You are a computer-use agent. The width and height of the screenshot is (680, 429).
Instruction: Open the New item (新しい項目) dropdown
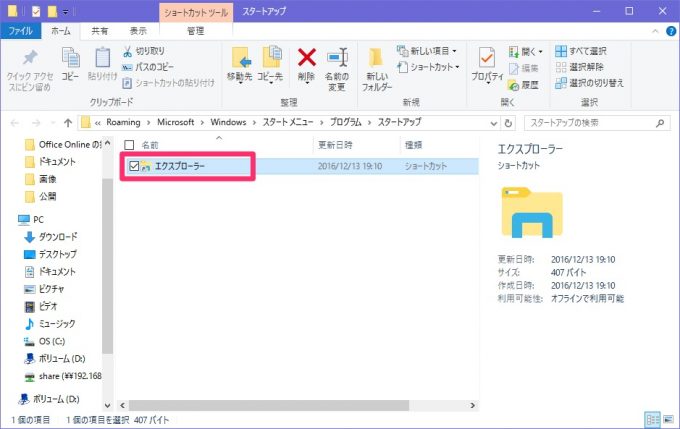click(427, 51)
